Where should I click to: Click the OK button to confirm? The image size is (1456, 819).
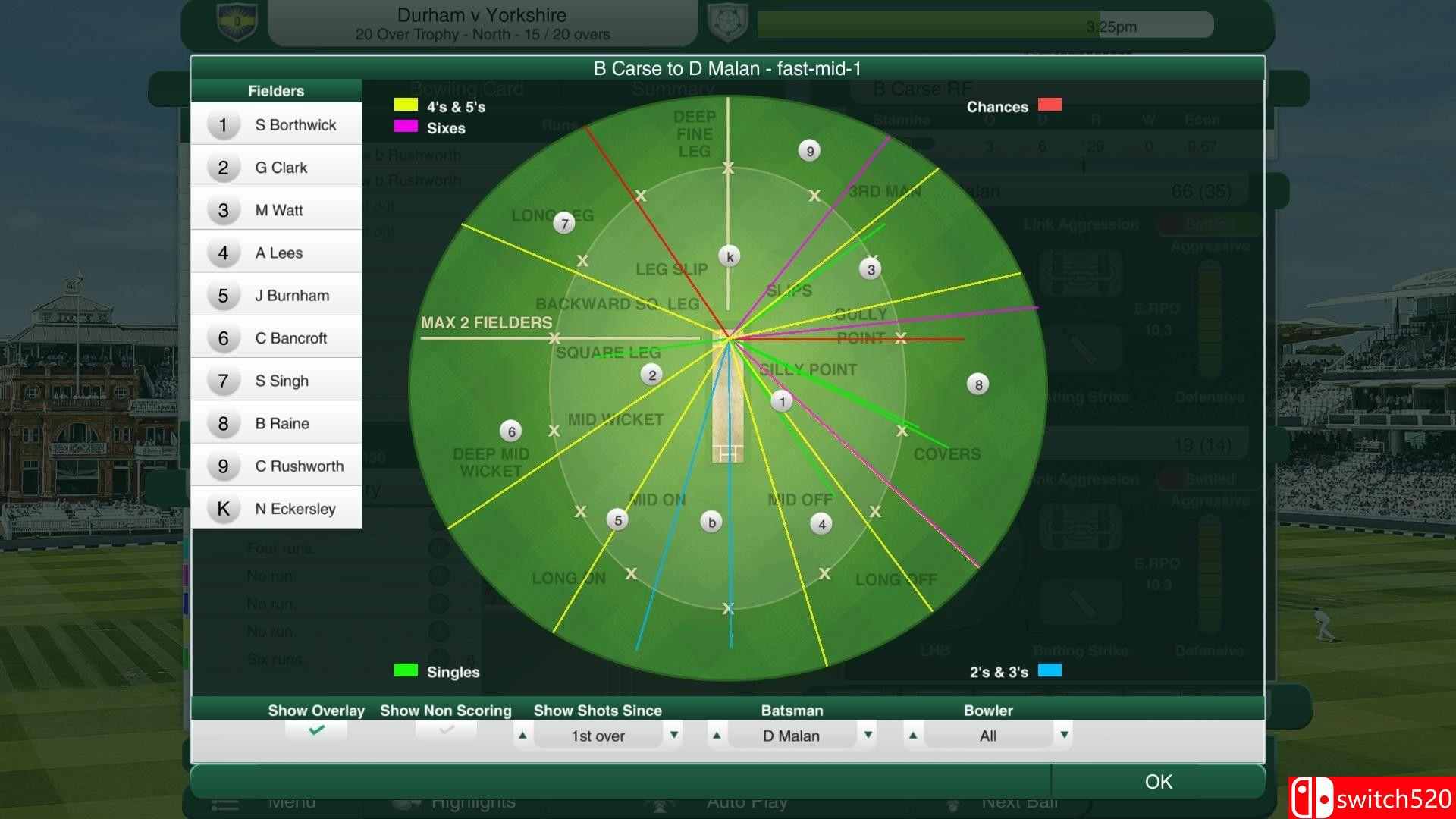click(1157, 781)
